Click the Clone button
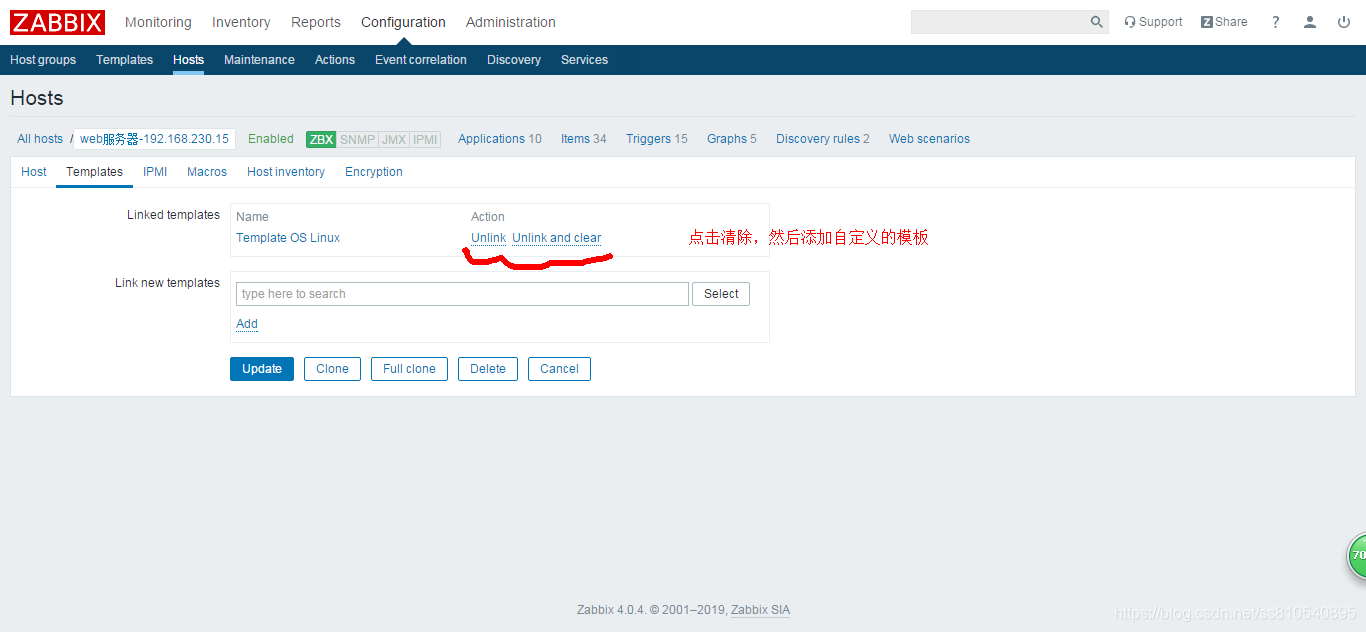Image resolution: width=1366 pixels, height=632 pixels. point(332,369)
